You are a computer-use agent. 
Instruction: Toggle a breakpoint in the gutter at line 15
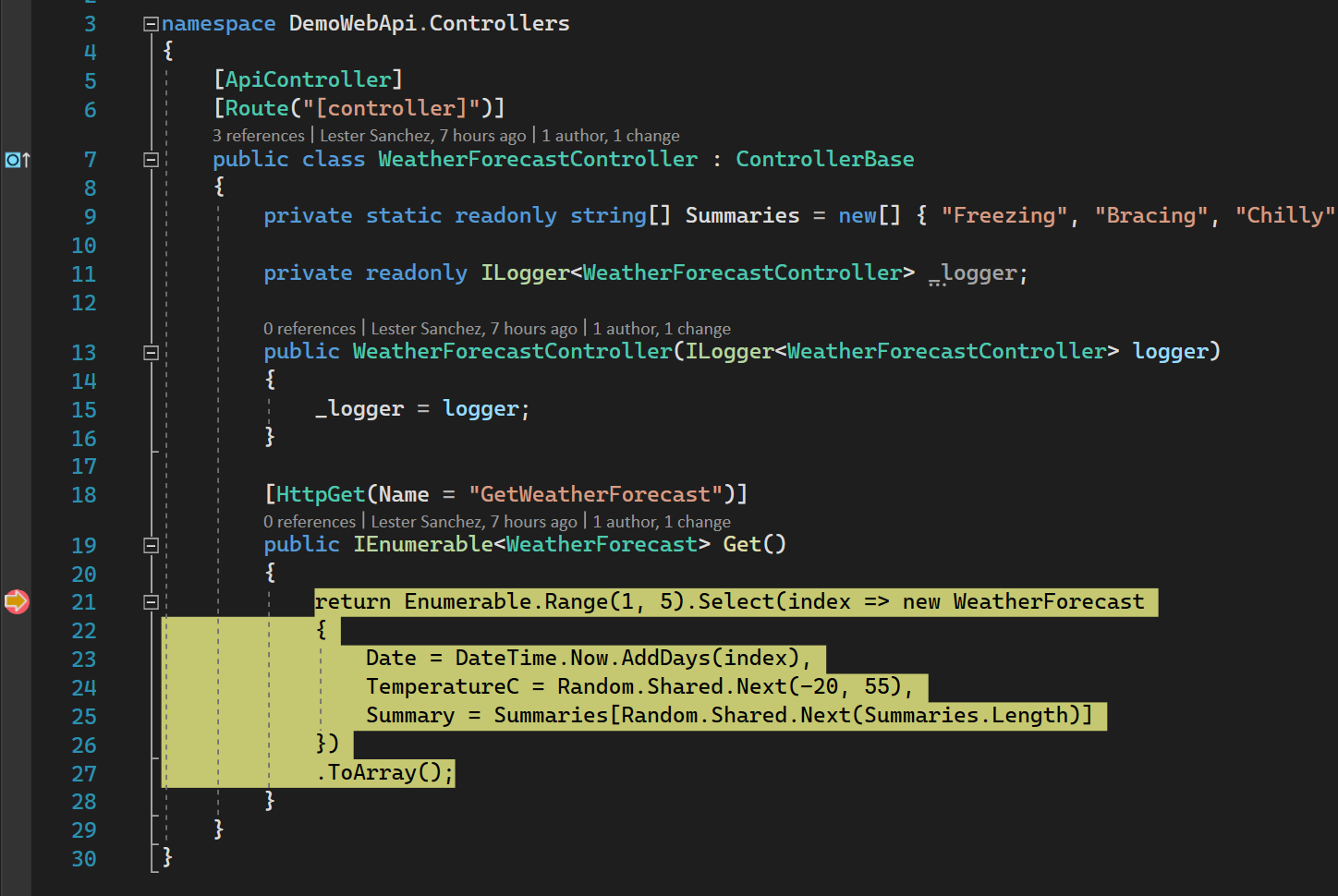point(16,409)
